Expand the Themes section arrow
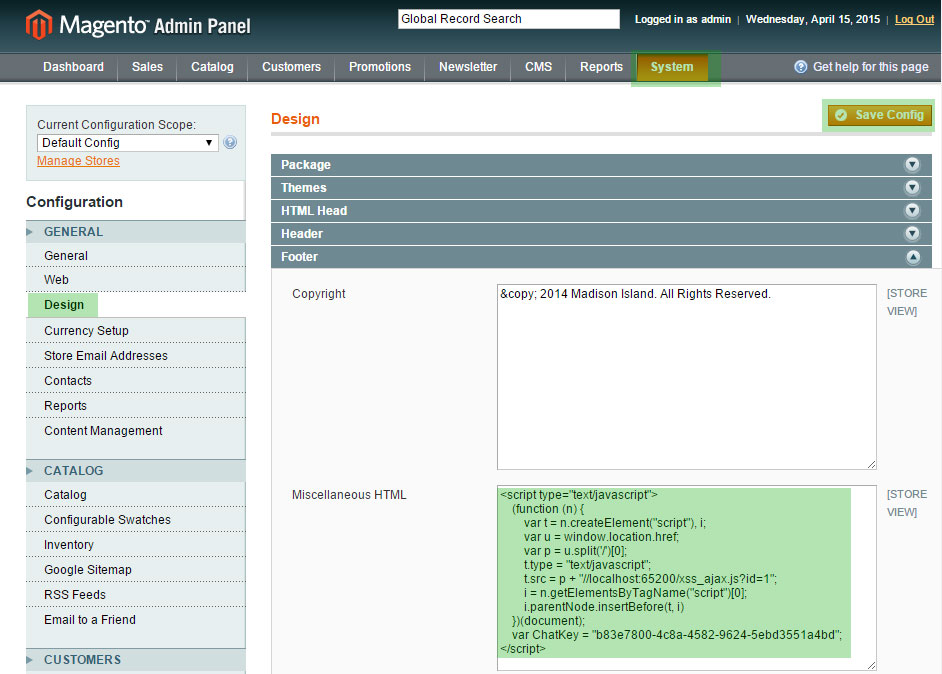The image size is (942, 674). pos(912,187)
